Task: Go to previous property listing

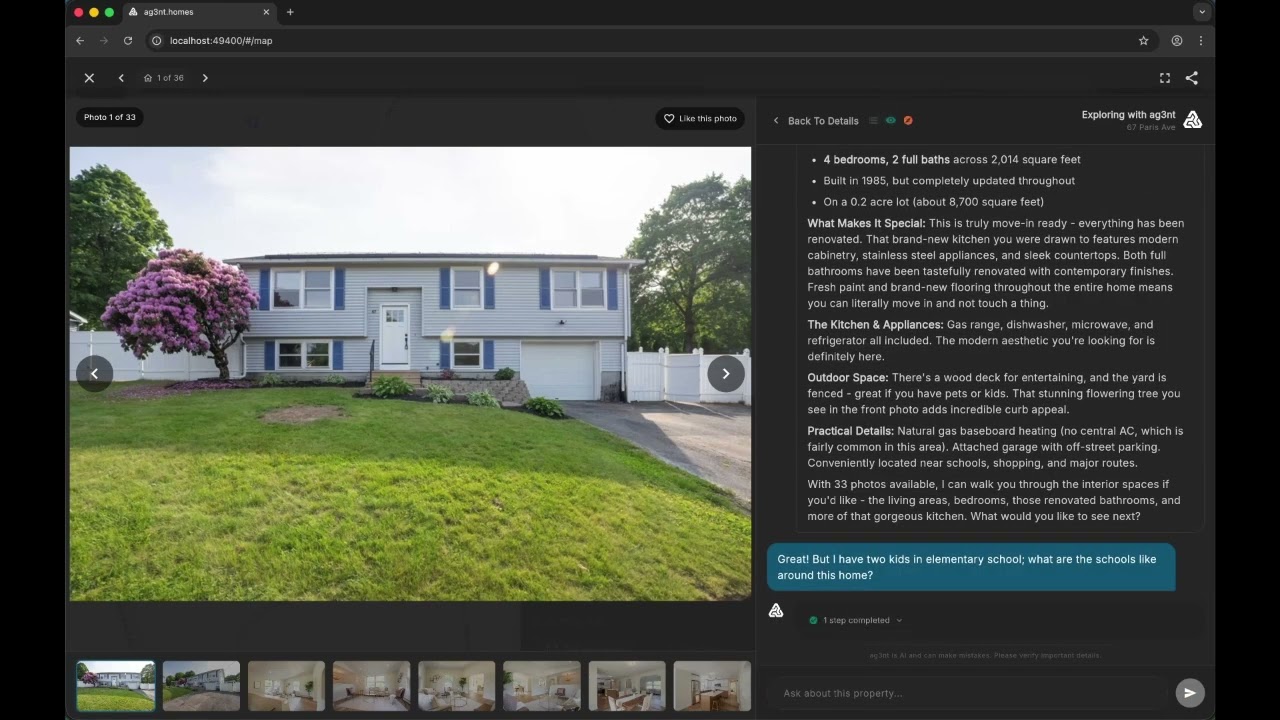Action: [121, 78]
